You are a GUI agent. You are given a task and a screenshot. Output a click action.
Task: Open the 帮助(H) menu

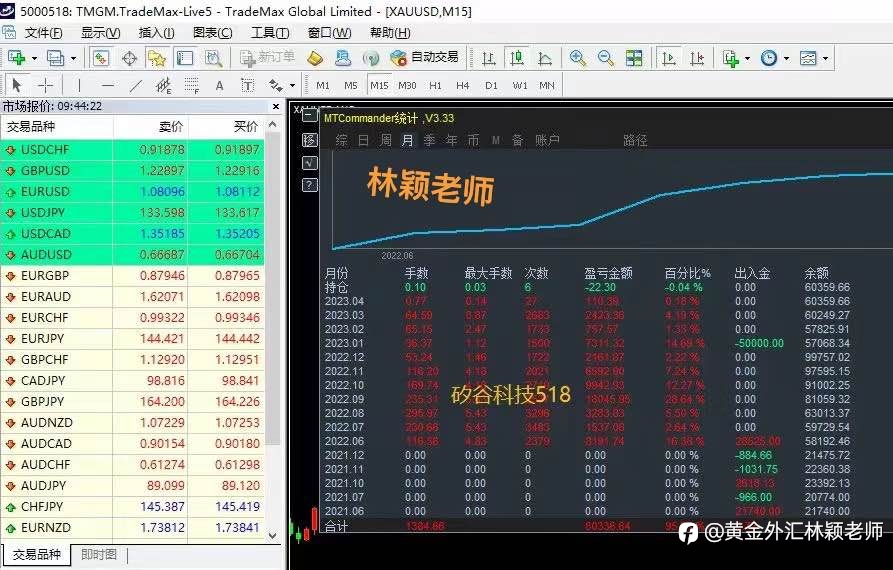(x=390, y=33)
